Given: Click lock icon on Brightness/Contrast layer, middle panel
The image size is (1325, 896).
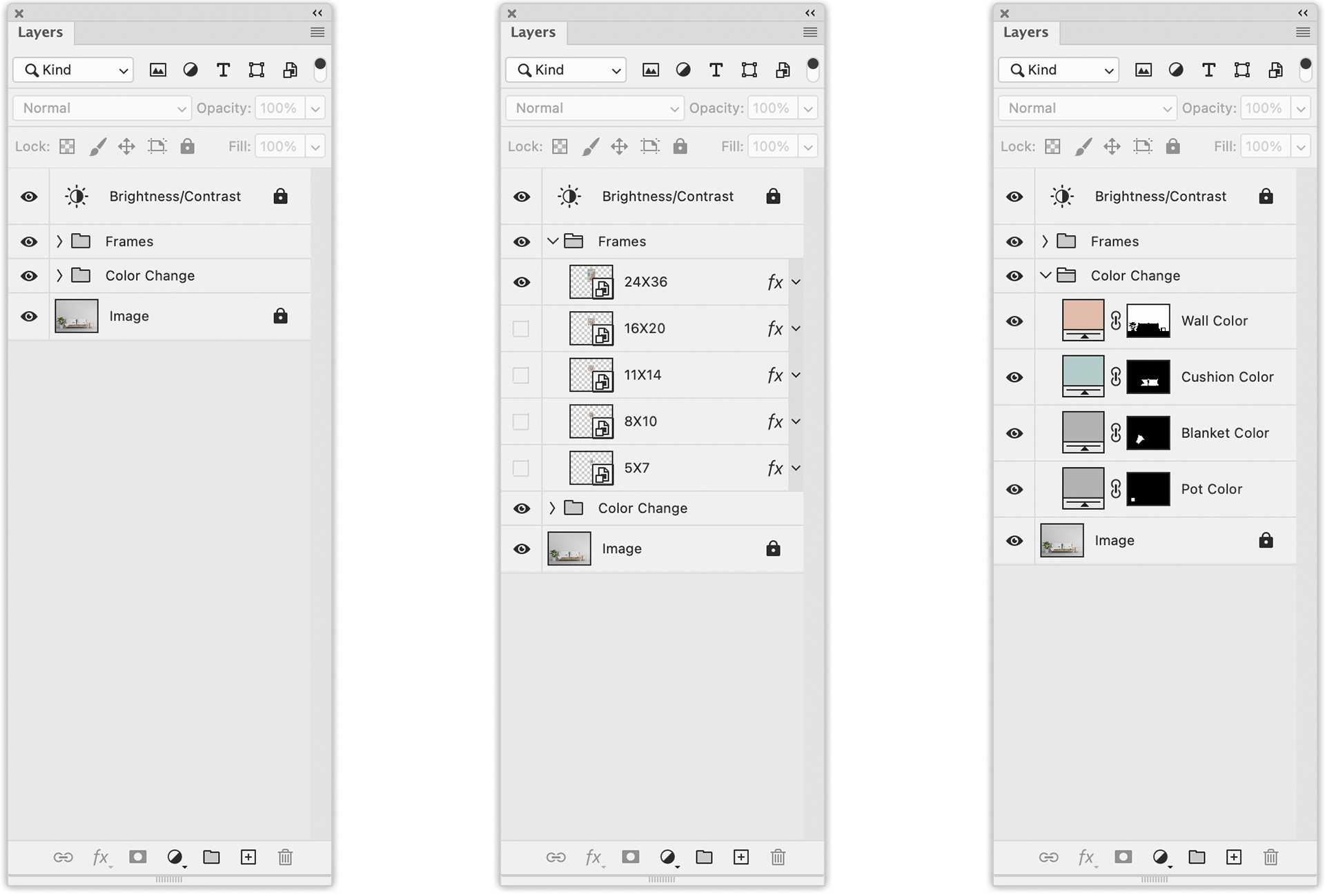Looking at the screenshot, I should click(773, 197).
